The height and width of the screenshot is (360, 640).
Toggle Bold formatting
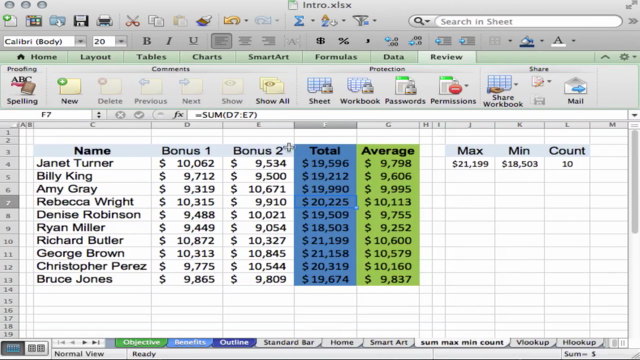(147, 41)
